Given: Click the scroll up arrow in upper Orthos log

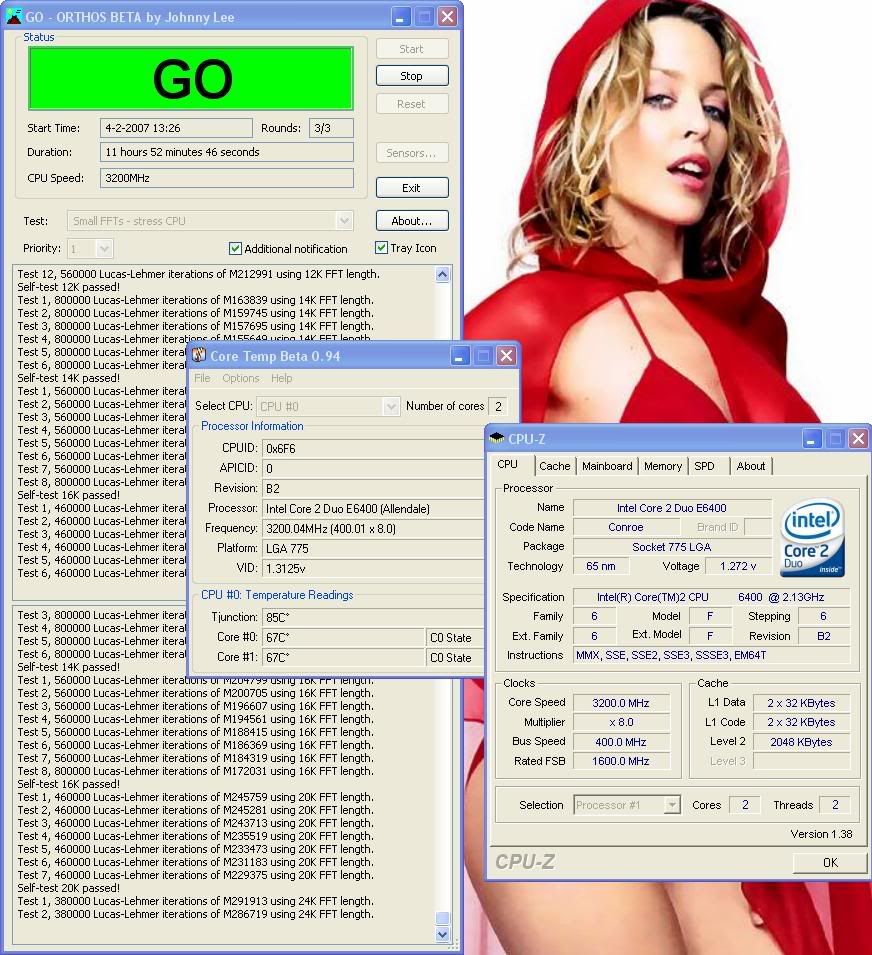Looking at the screenshot, I should (x=443, y=274).
